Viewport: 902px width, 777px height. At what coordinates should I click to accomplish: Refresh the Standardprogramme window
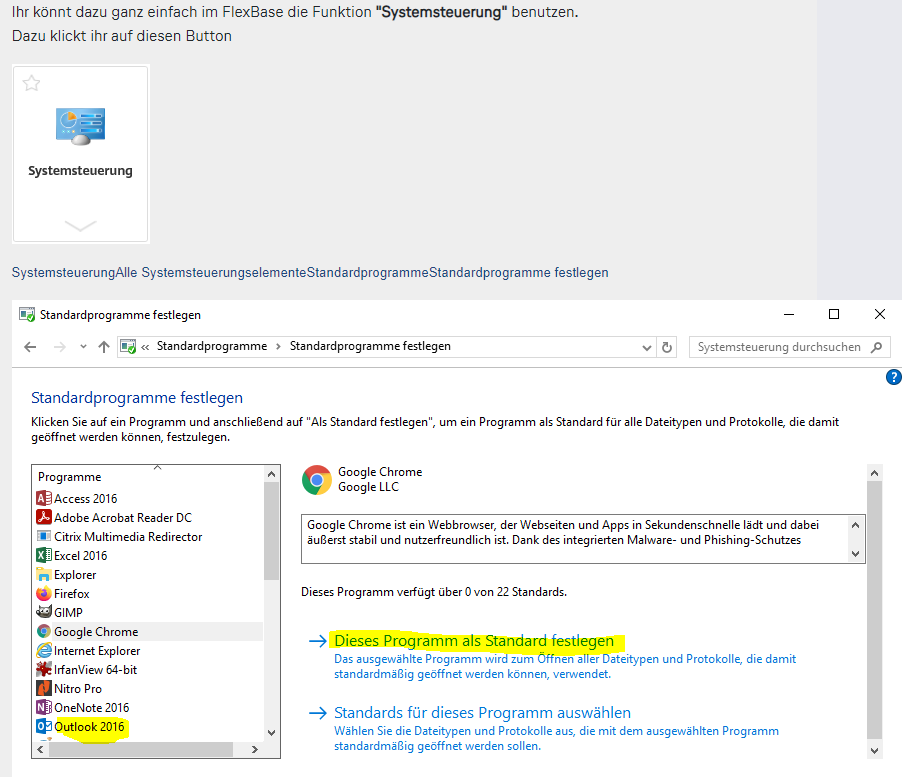[667, 347]
